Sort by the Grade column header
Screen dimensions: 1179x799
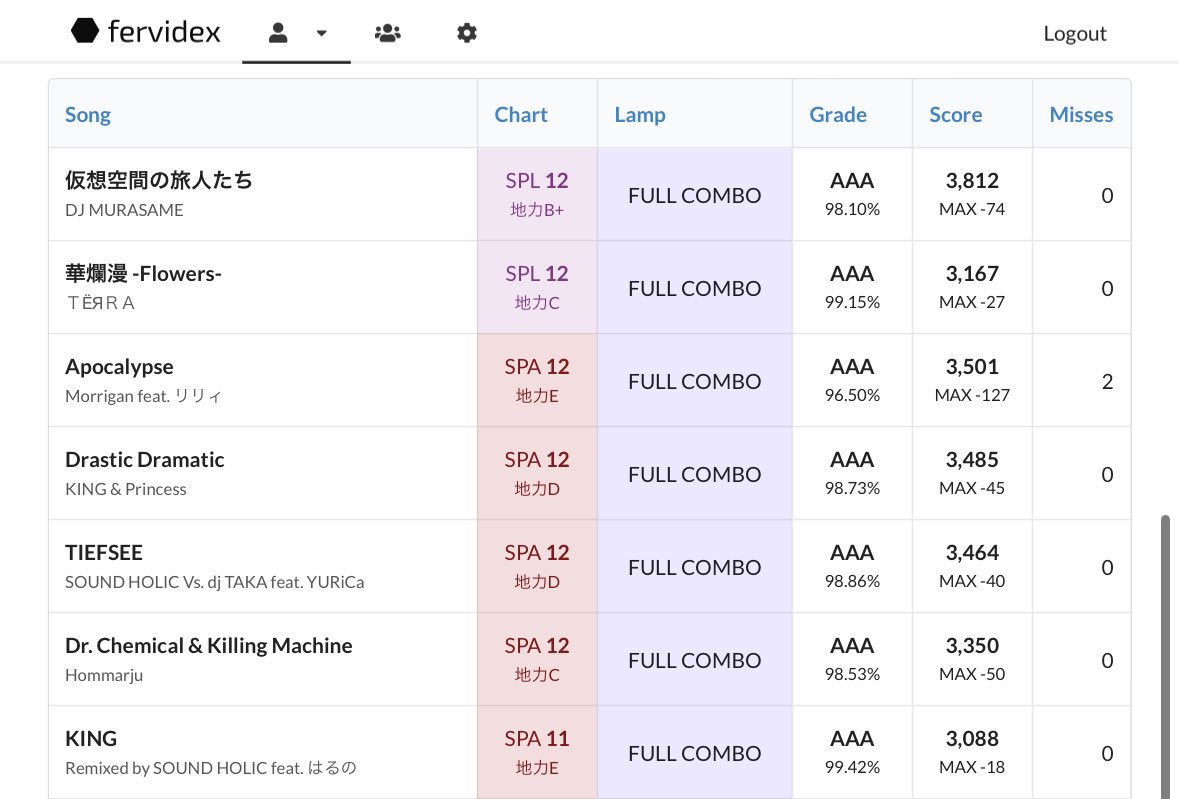click(838, 114)
